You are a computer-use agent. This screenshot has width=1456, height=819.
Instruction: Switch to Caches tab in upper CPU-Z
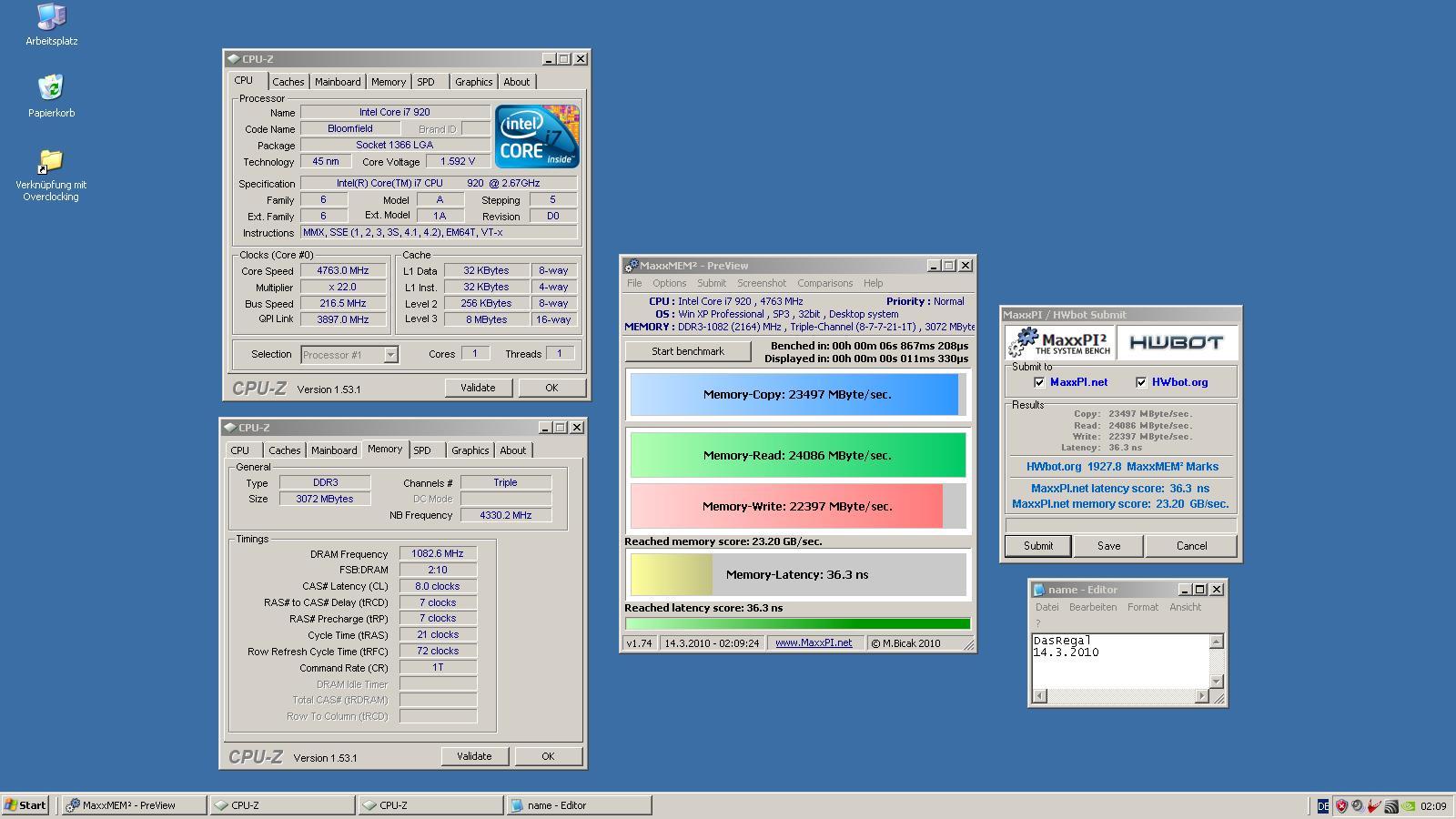pos(288,82)
